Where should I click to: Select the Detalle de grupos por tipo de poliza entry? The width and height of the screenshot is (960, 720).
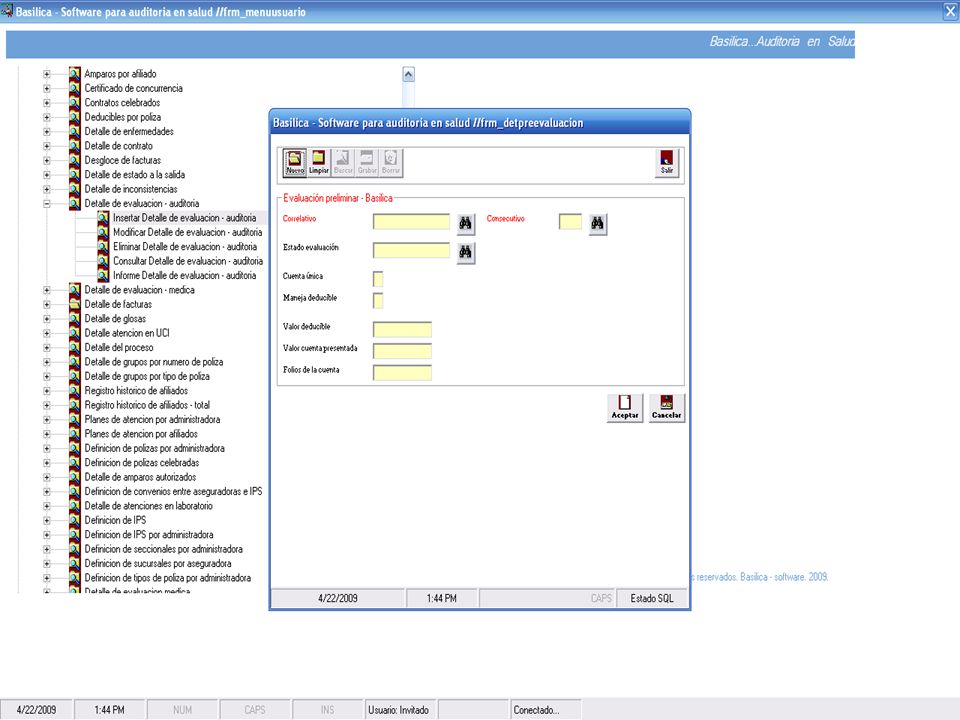pos(147,377)
